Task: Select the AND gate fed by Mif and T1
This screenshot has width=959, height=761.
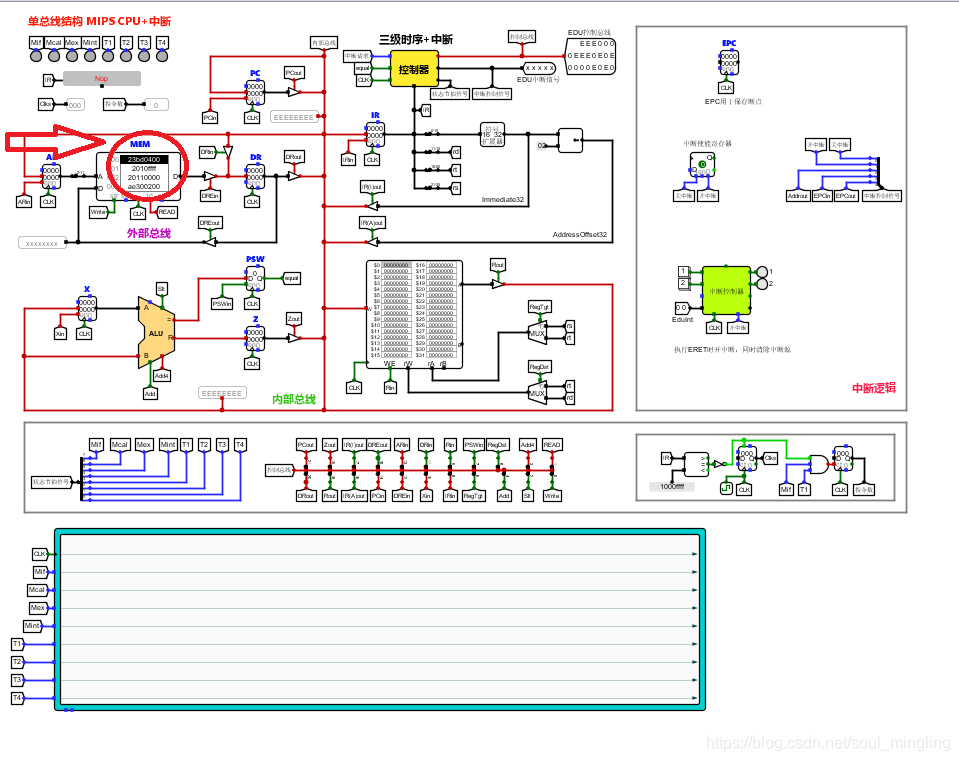Action: [818, 464]
